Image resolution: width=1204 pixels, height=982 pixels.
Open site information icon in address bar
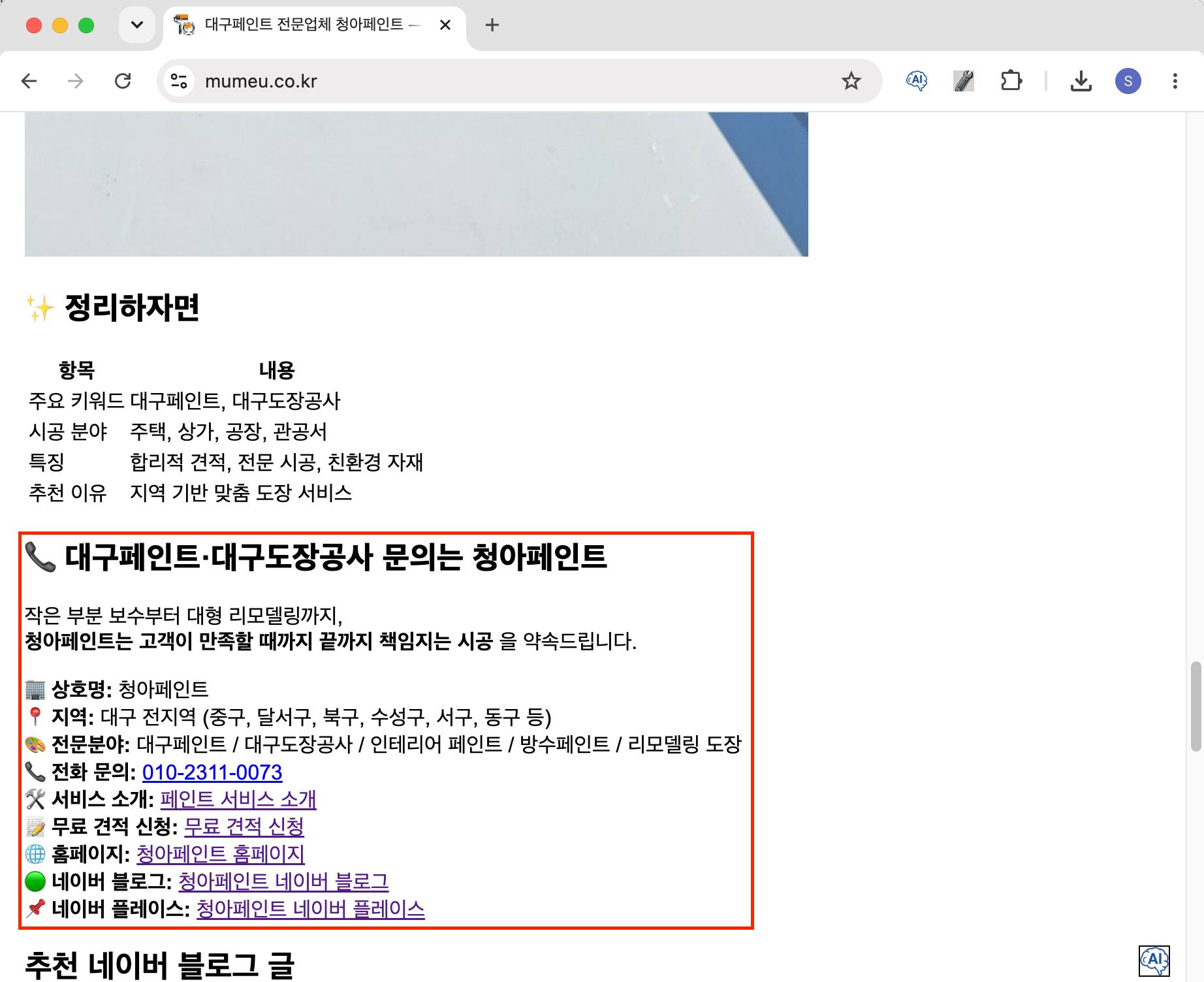click(179, 81)
